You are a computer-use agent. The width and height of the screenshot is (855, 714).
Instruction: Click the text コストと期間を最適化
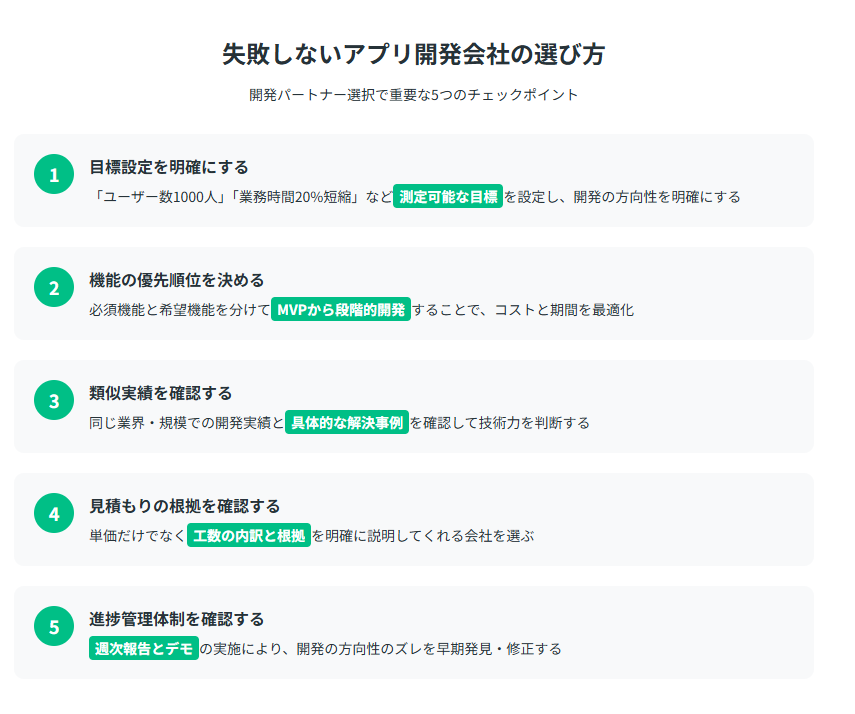click(x=564, y=310)
